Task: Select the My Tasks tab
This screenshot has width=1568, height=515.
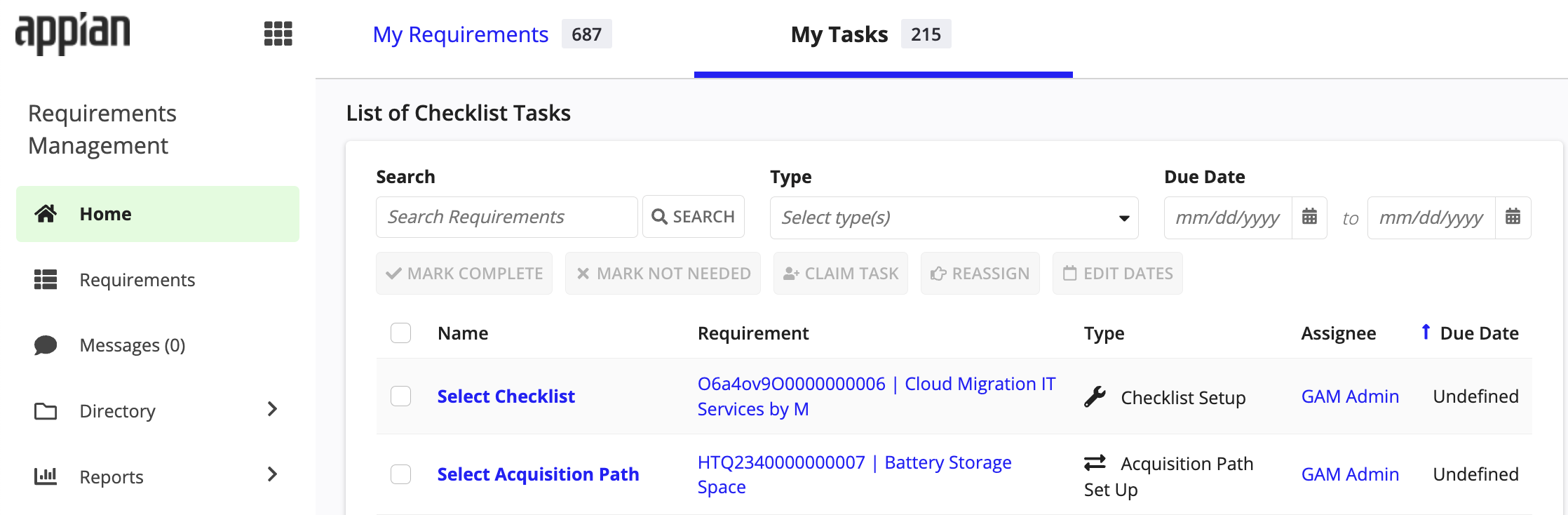Action: tap(870, 34)
